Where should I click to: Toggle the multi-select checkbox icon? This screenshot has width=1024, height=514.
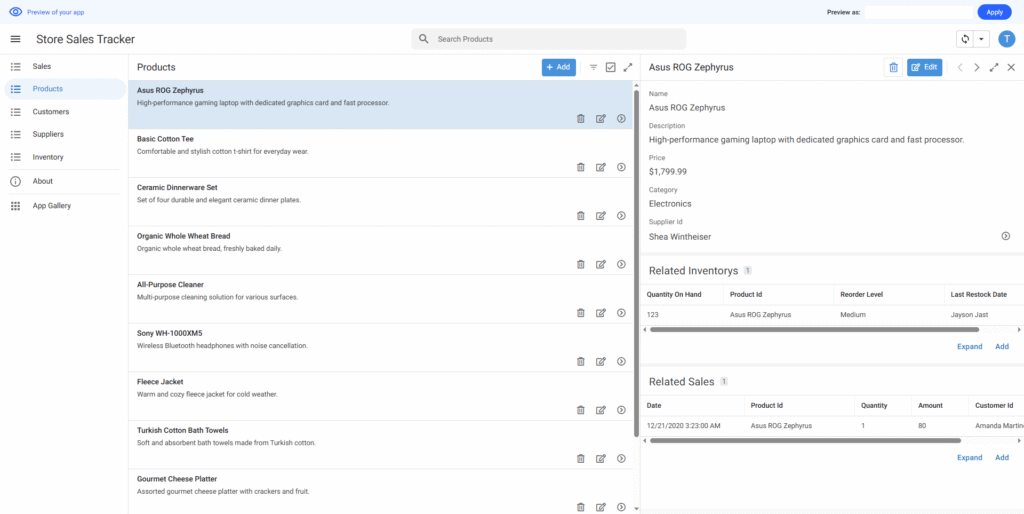(x=611, y=67)
